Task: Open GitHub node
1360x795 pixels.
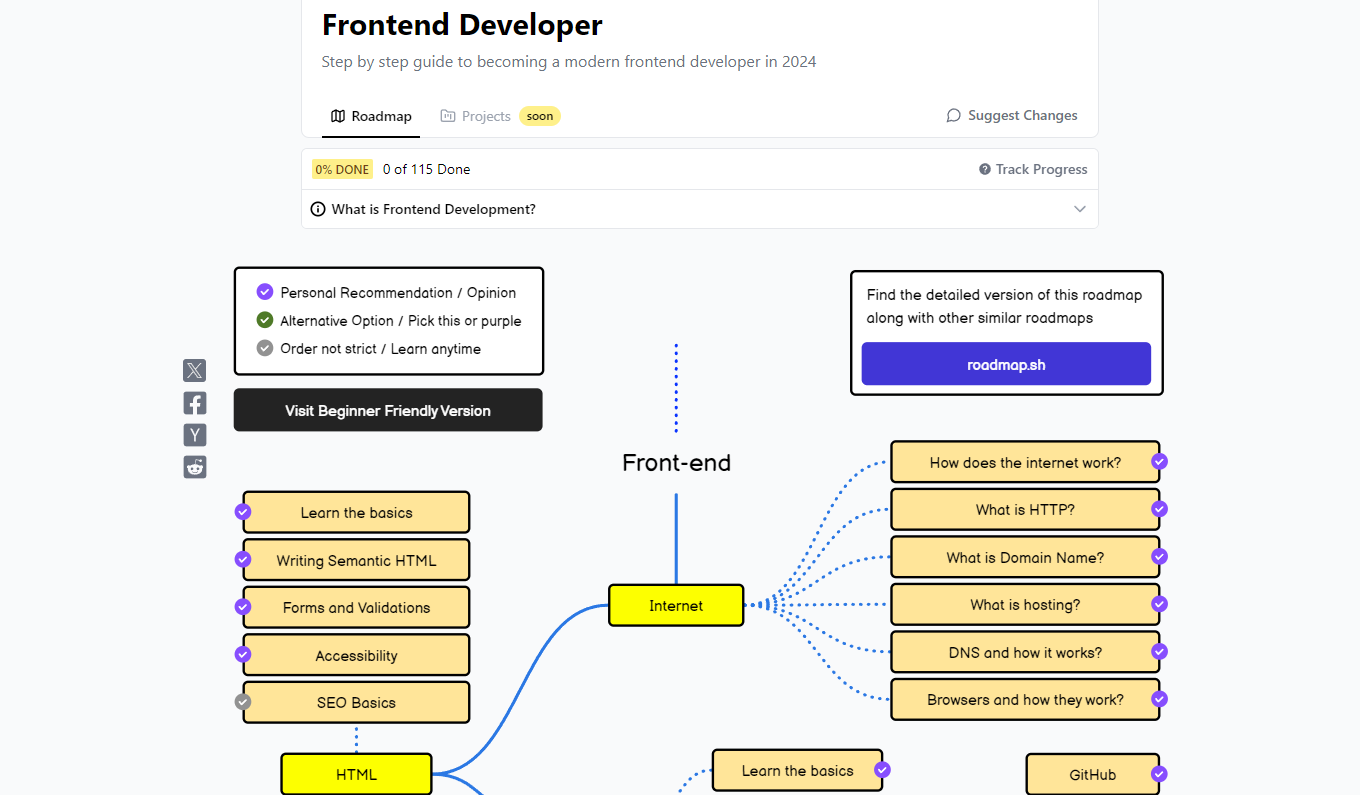Action: [1092, 774]
